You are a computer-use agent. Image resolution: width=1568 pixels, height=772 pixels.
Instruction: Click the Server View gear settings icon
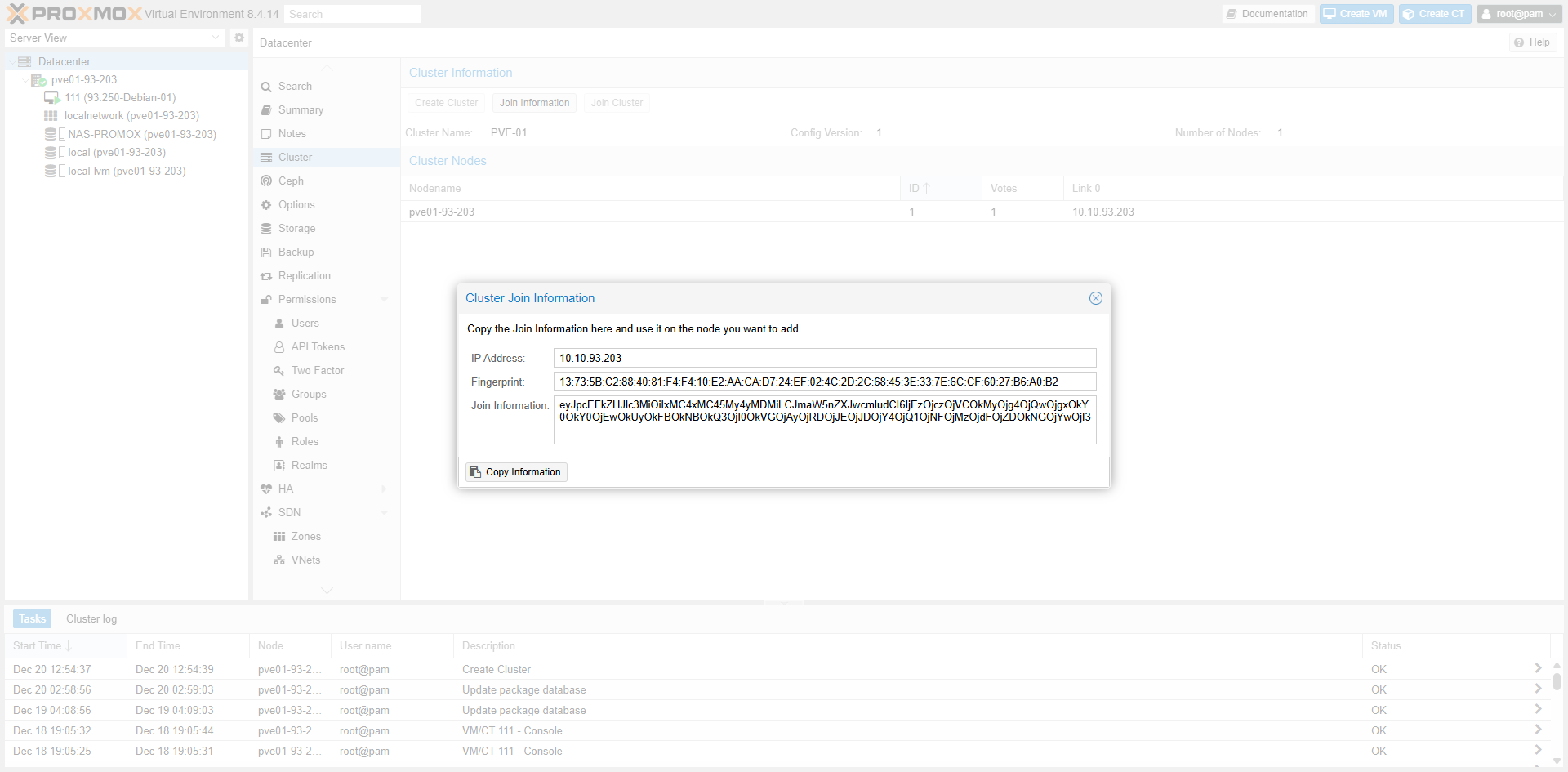(238, 38)
